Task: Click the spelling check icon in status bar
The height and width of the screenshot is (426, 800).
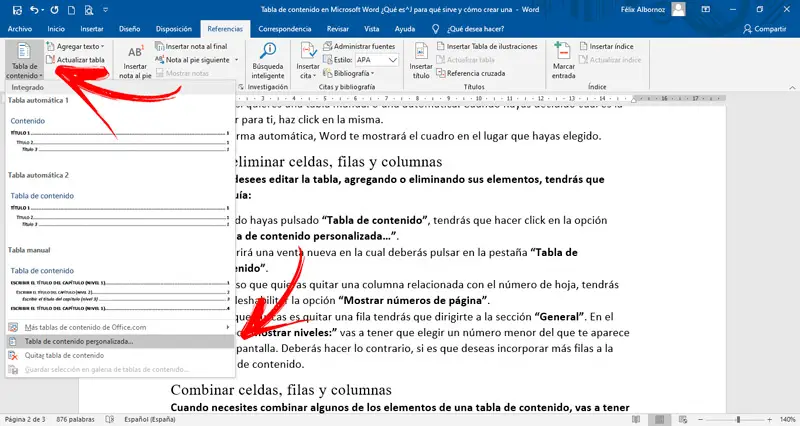Action: point(110,419)
